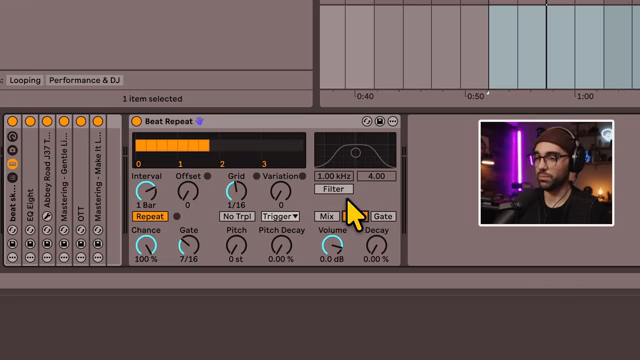Click the Offset knob
This screenshot has width=640, height=360.
click(188, 191)
